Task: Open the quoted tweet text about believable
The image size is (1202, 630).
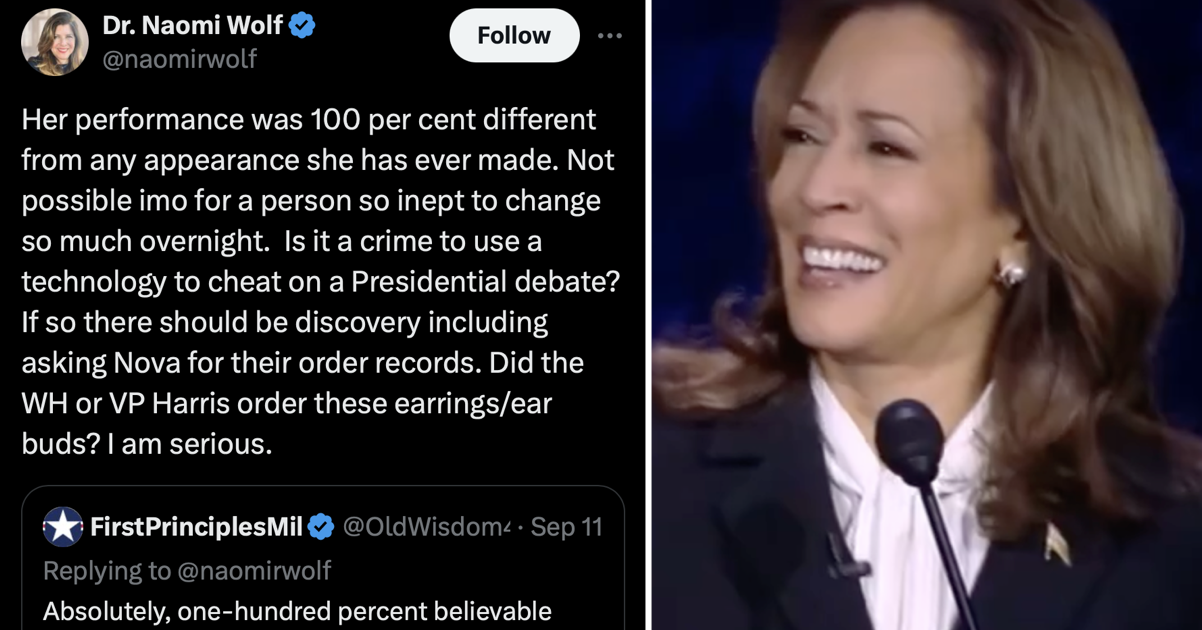Action: [x=297, y=611]
